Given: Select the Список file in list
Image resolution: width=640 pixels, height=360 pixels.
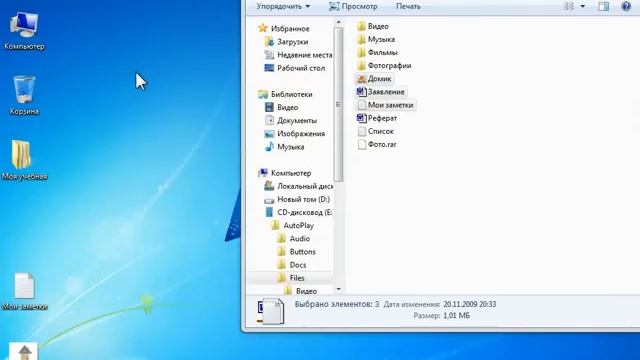Looking at the screenshot, I should tap(376, 131).
